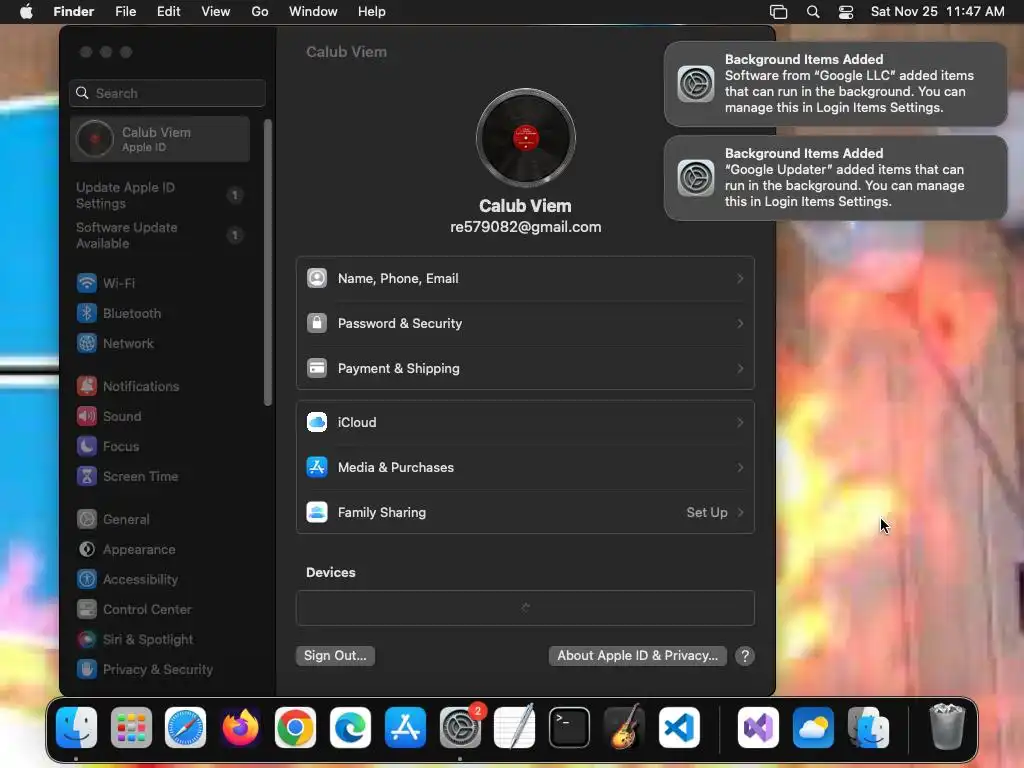The height and width of the screenshot is (768, 1024).
Task: Open Media & Purchases row
Action: tap(525, 468)
